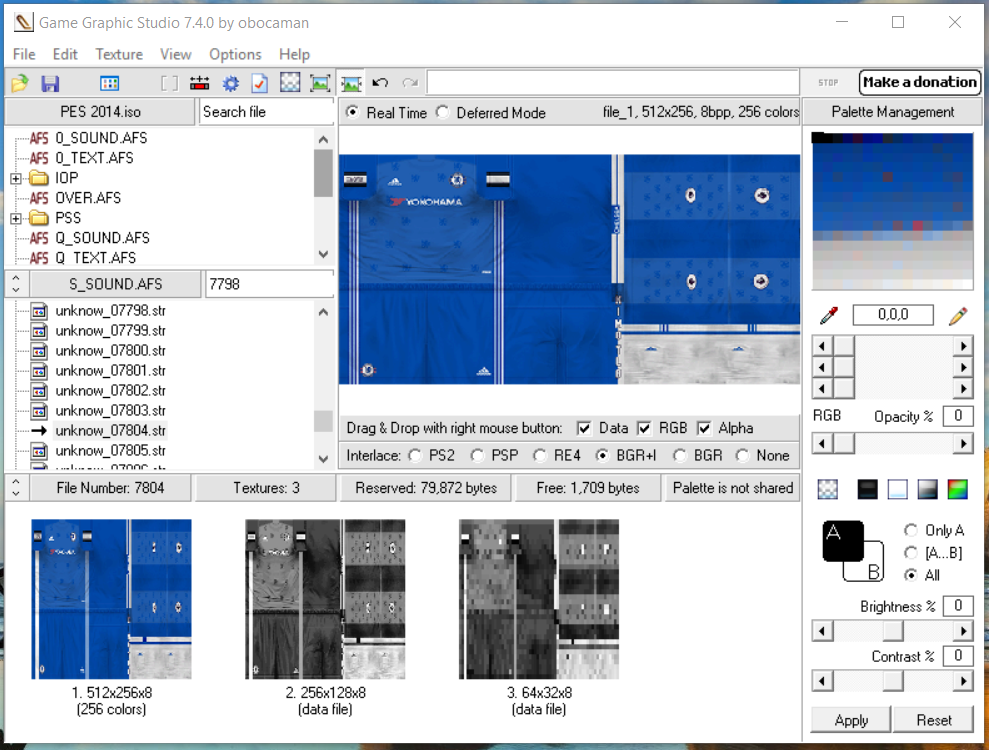Click the Brightness slider thumb
The height and width of the screenshot is (750, 989).
[x=892, y=631]
